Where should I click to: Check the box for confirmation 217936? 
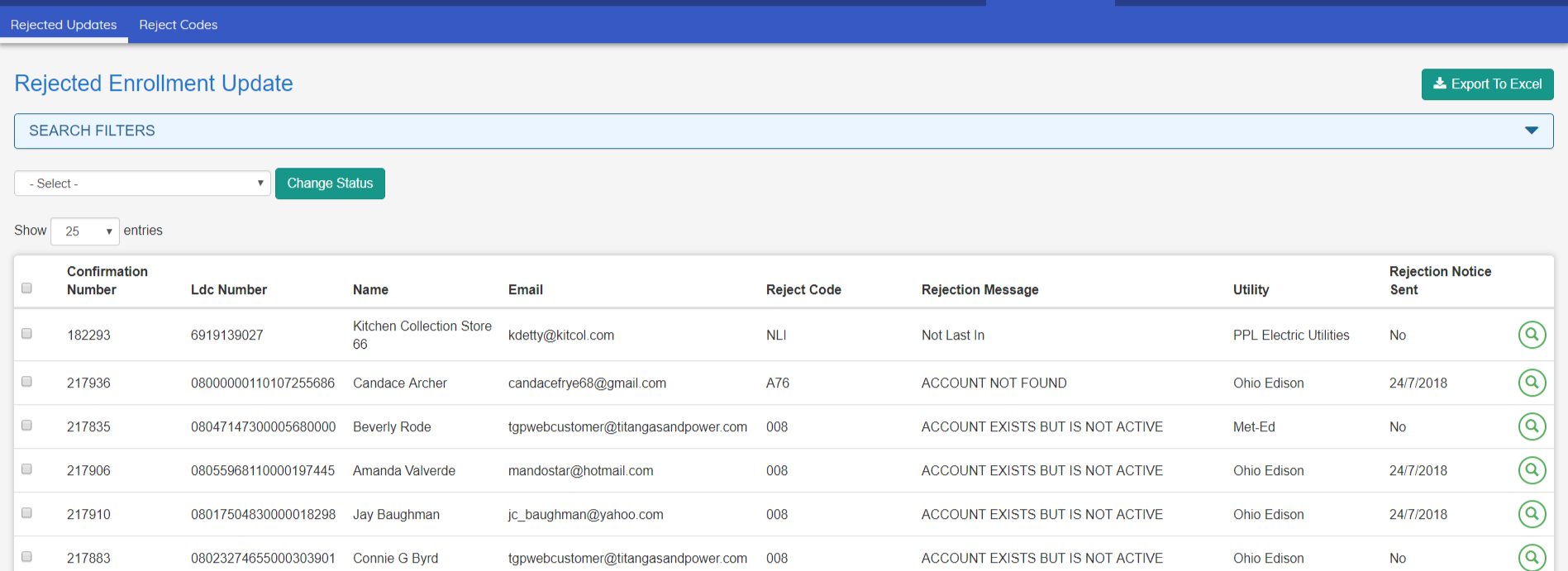pyautogui.click(x=26, y=382)
